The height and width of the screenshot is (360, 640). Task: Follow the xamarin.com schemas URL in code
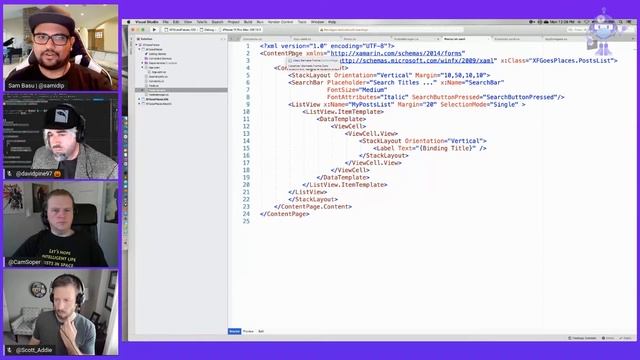(396, 53)
